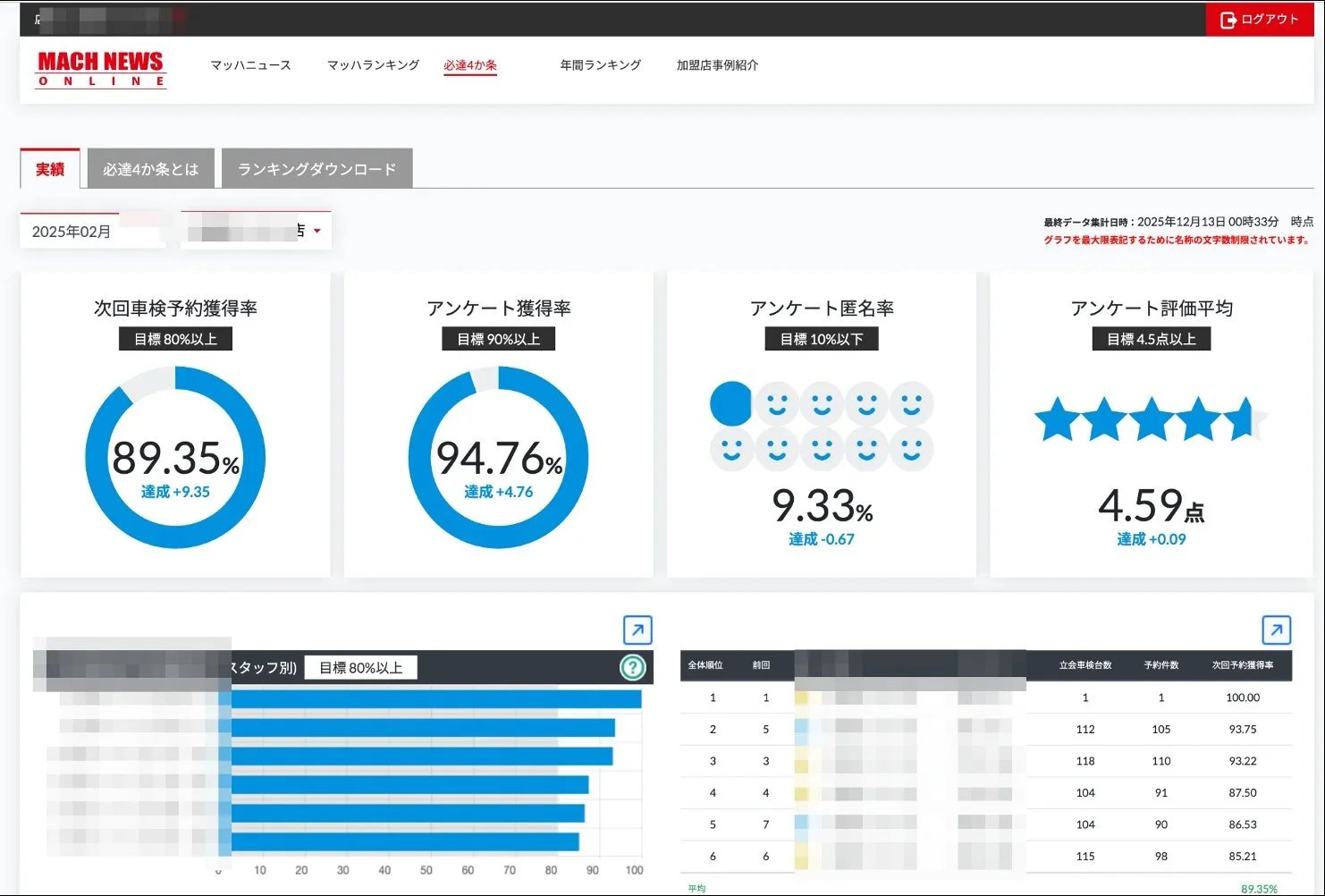Open マッハランキング menu item
Viewport: 1325px width, 896px height.
click(x=373, y=65)
